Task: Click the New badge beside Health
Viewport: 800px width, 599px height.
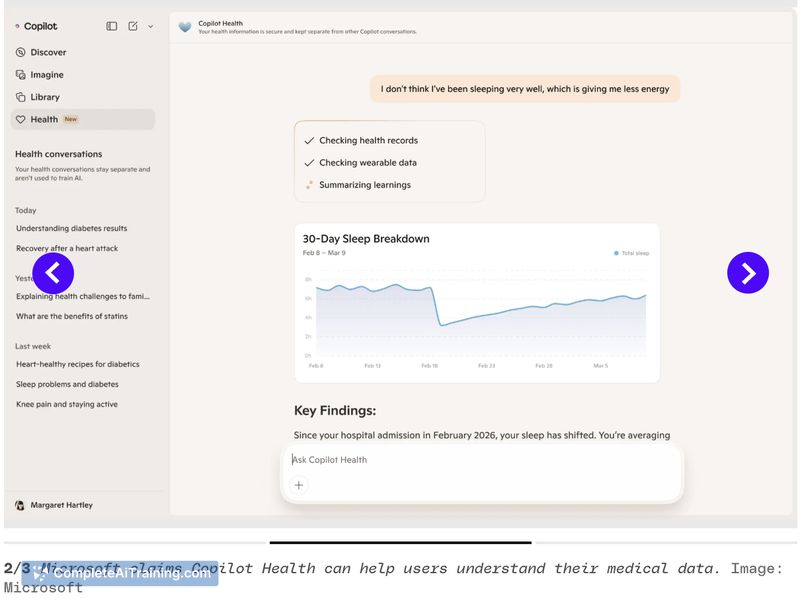Action: [70, 119]
